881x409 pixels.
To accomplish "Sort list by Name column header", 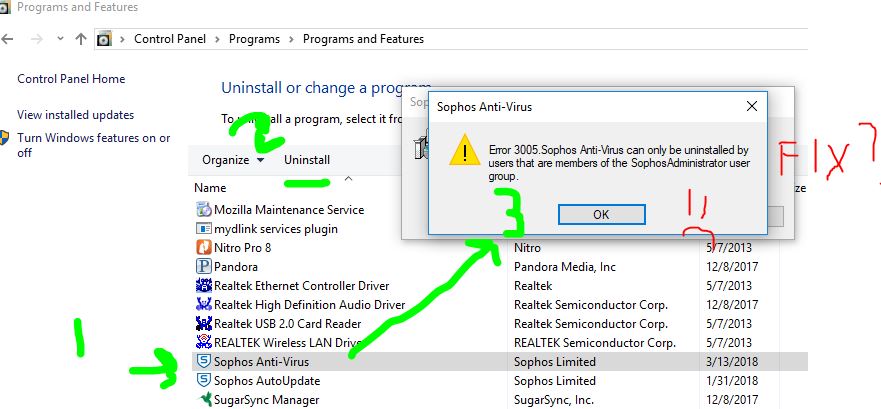I will point(210,188).
